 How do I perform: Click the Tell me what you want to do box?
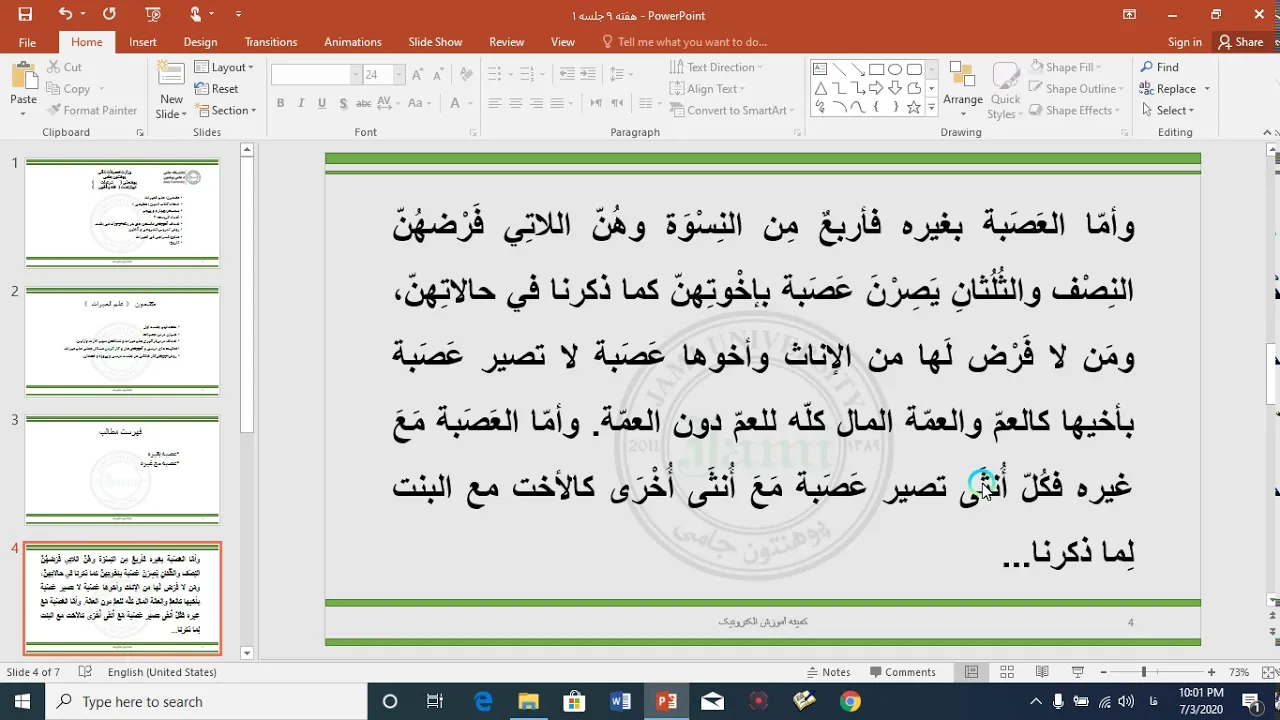685,42
